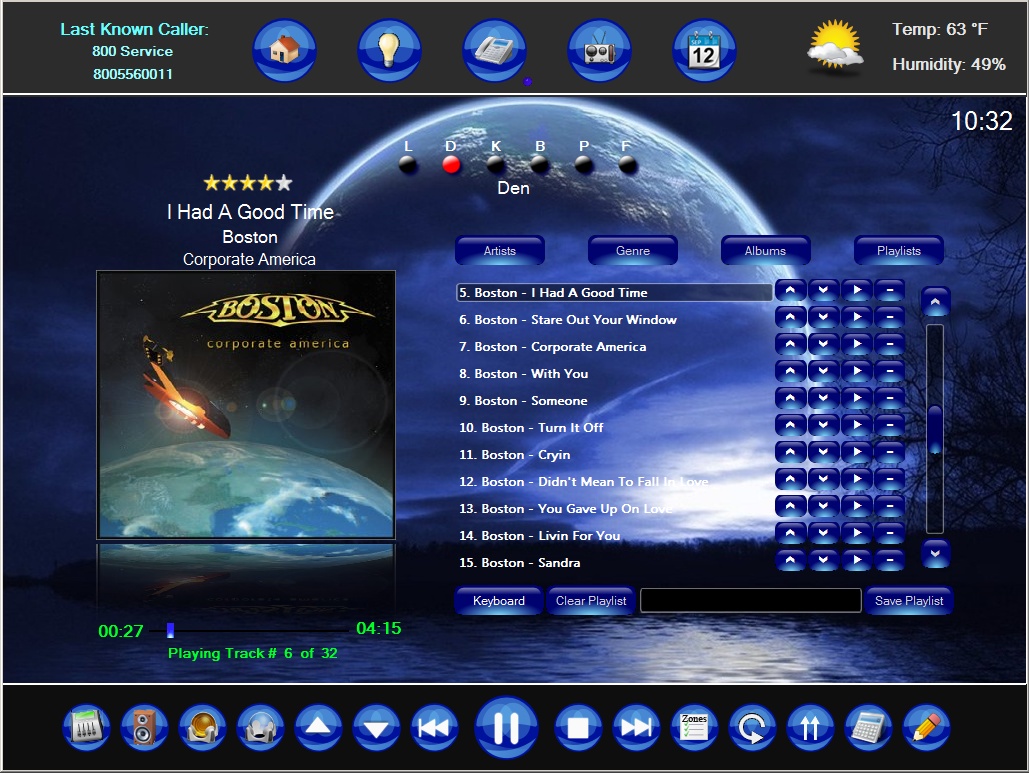Remove track 11 Cryin from playlist
The width and height of the screenshot is (1029, 773).
(x=890, y=452)
